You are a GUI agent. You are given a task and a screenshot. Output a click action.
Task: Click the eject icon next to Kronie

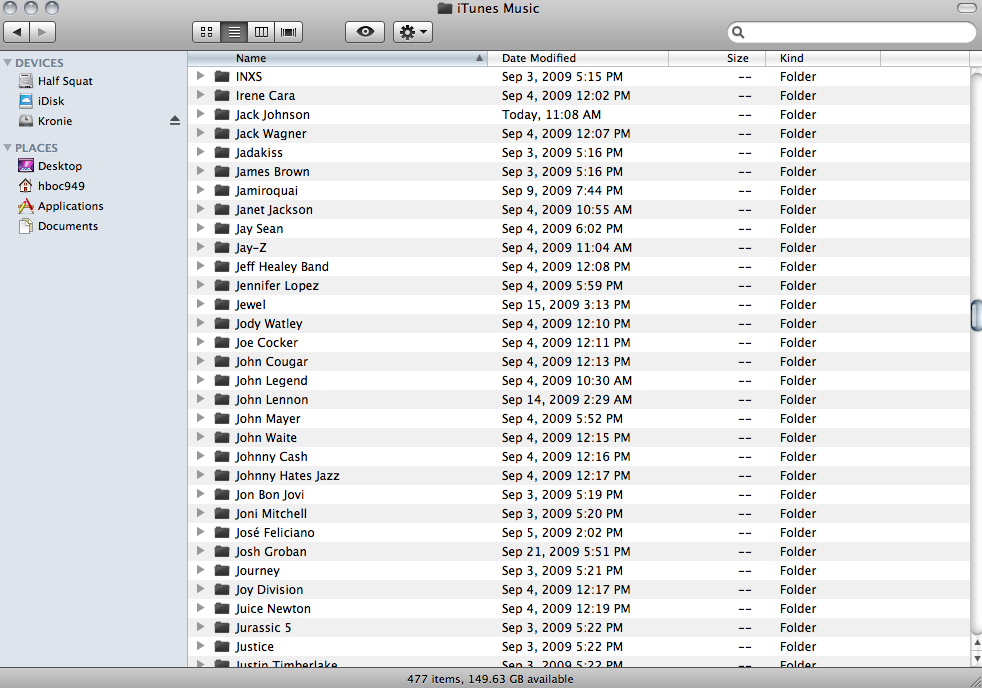pyautogui.click(x=175, y=120)
